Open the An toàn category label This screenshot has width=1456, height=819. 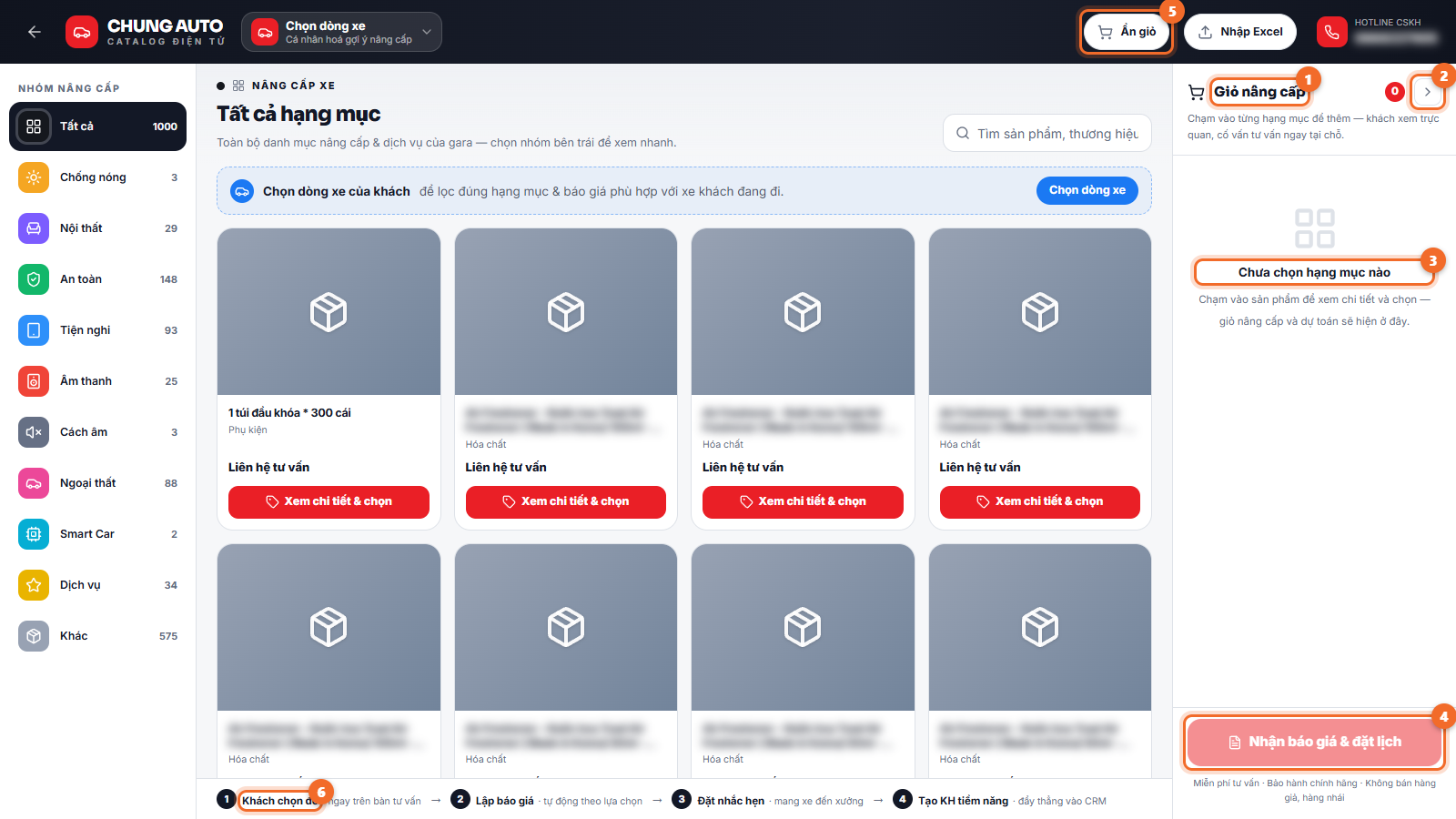pos(81,279)
